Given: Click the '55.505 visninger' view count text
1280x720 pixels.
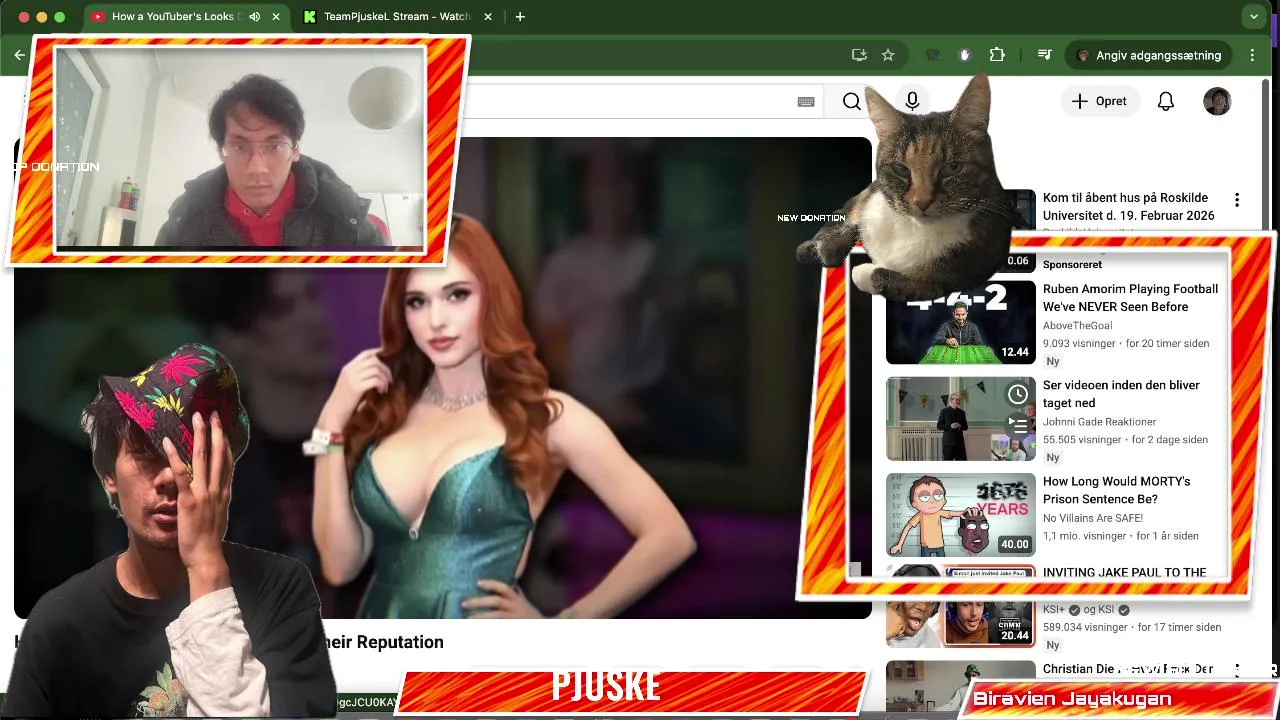Looking at the screenshot, I should point(1082,439).
